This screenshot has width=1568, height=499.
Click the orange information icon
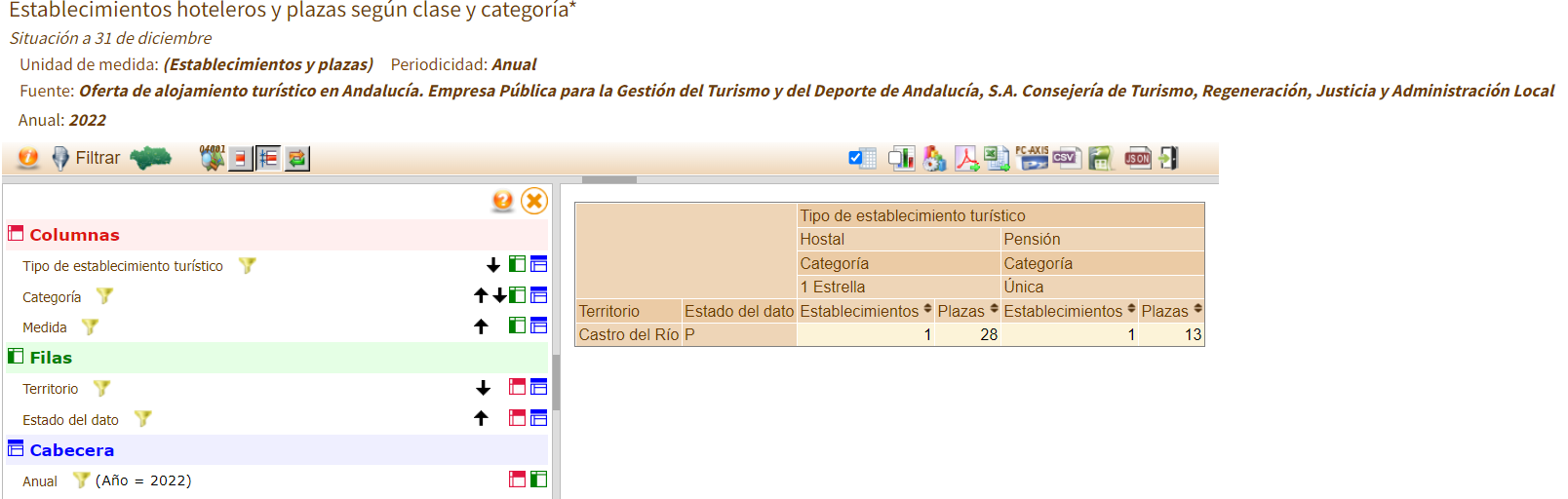coord(28,158)
